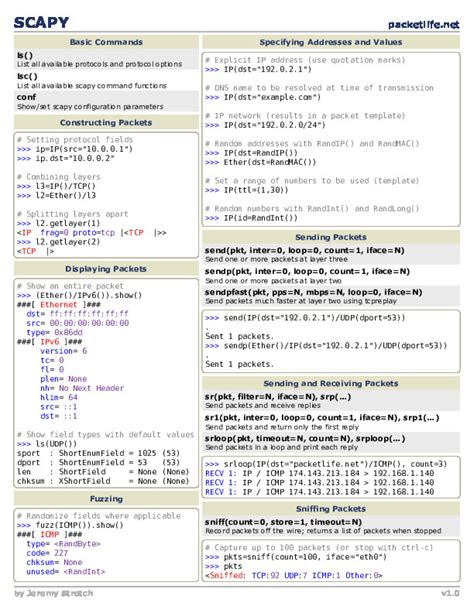The image size is (474, 613).
Task: Click the IP(id=RandInt()) code line
Action: pyautogui.click(x=251, y=218)
